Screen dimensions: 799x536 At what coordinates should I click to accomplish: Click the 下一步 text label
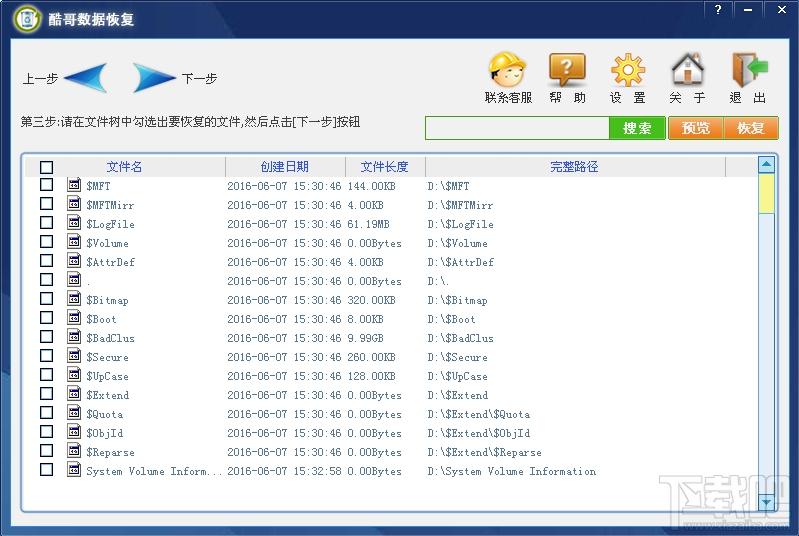coord(200,78)
